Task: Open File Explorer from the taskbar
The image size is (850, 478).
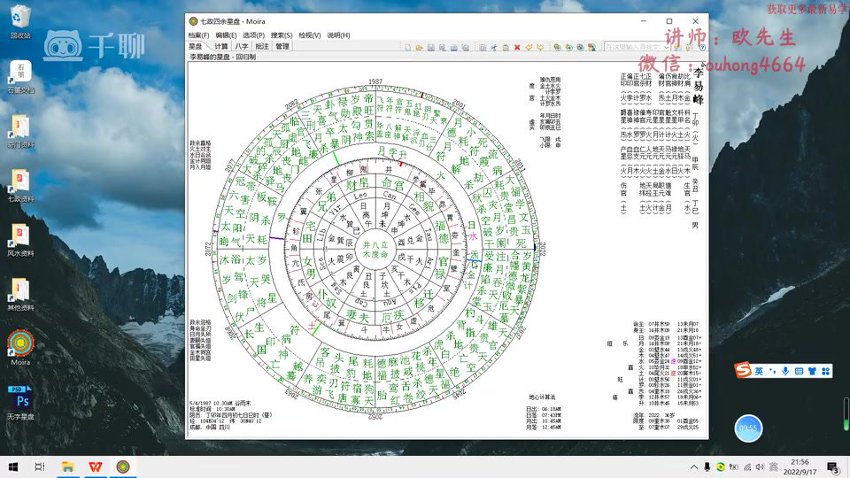Action: click(68, 467)
